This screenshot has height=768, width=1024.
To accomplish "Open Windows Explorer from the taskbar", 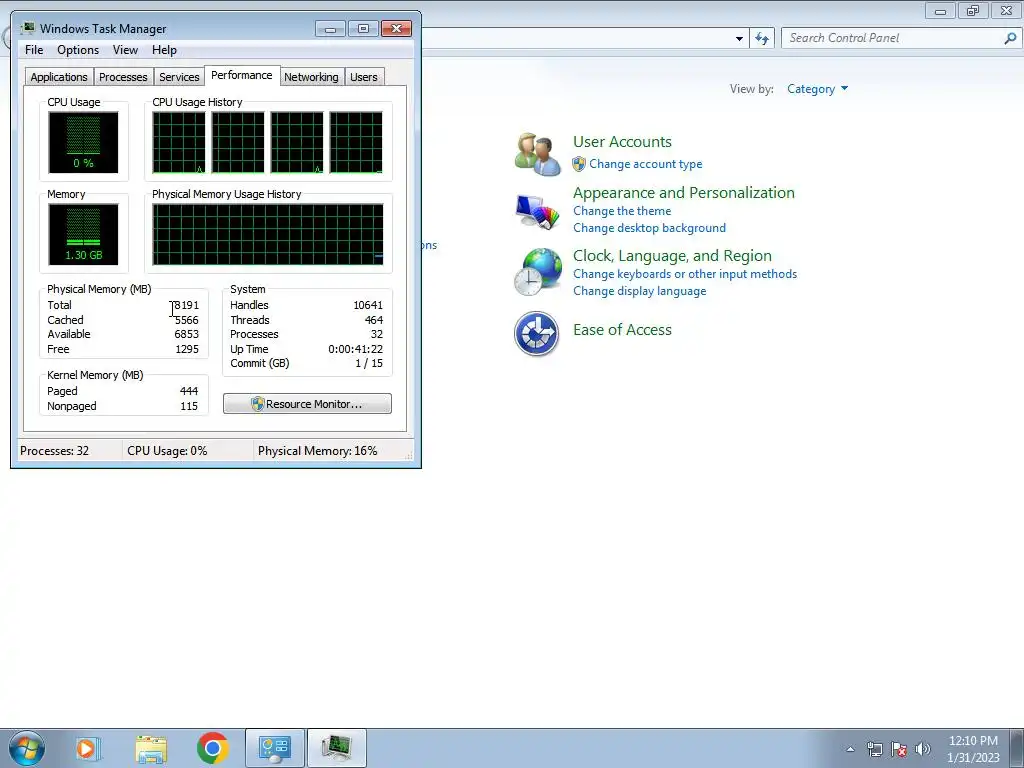I will (151, 748).
